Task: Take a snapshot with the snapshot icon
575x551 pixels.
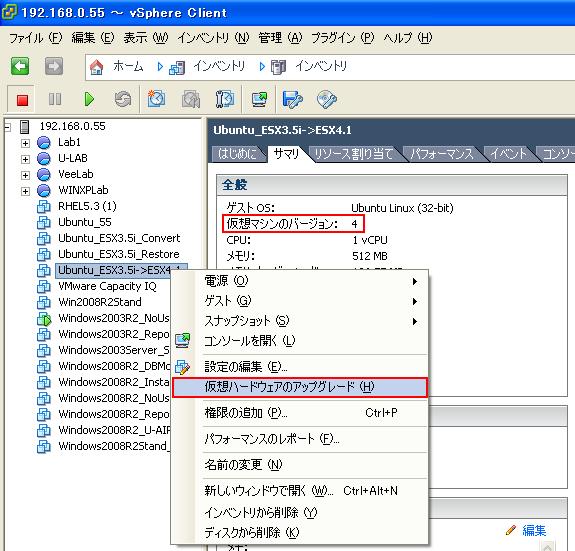Action: pyautogui.click(x=157, y=99)
